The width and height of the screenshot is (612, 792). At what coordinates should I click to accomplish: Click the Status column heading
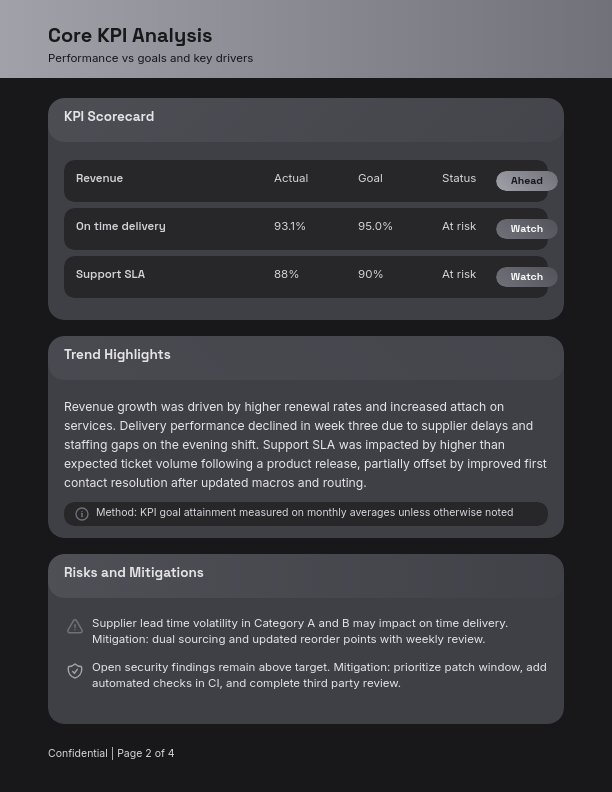[x=459, y=179]
